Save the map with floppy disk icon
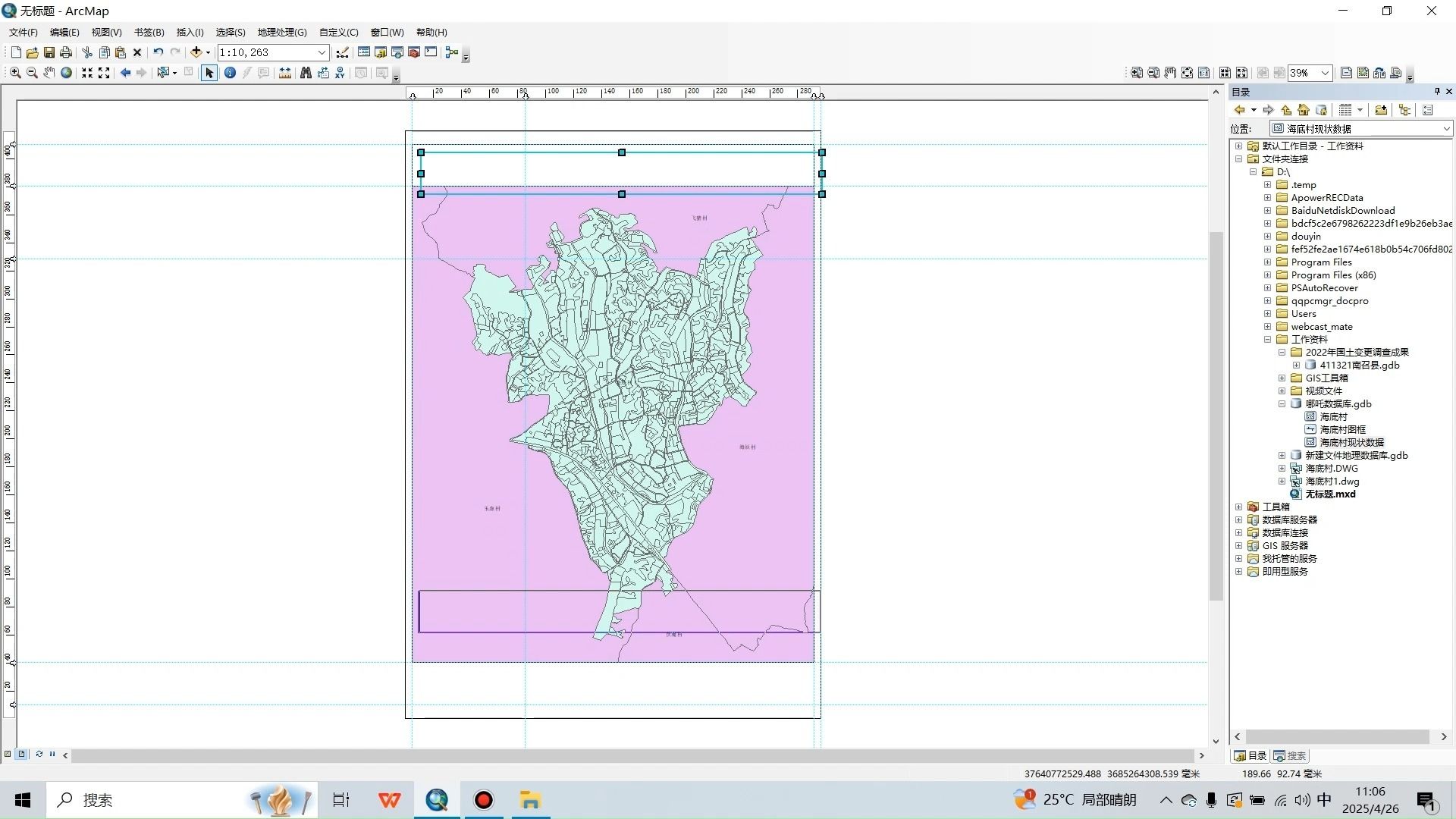The height and width of the screenshot is (819, 1456). tap(49, 52)
